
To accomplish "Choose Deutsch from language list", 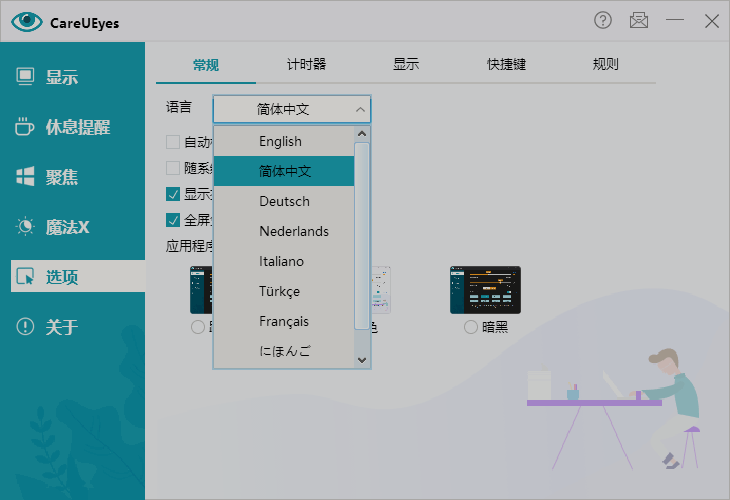I will pyautogui.click(x=284, y=201).
